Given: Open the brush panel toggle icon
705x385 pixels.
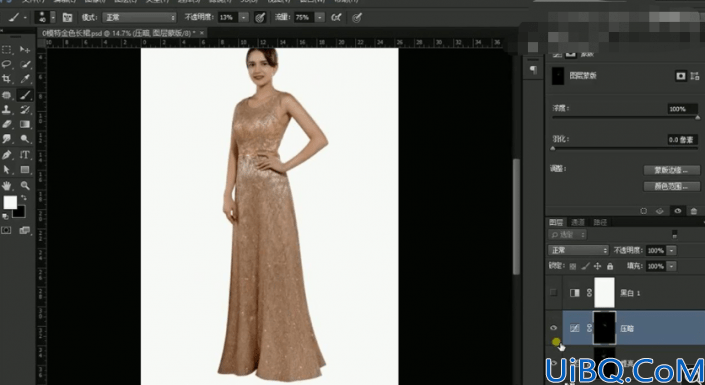Looking at the screenshot, I should point(67,18).
